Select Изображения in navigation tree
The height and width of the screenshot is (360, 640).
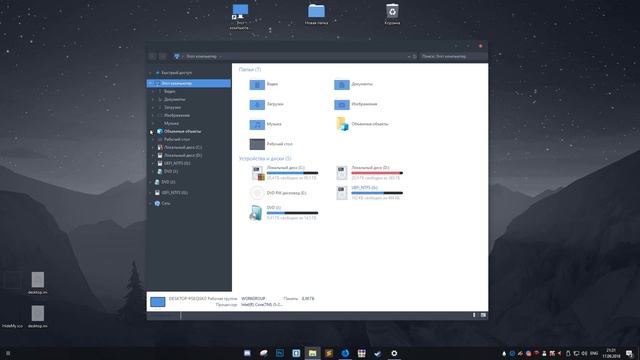[177, 115]
